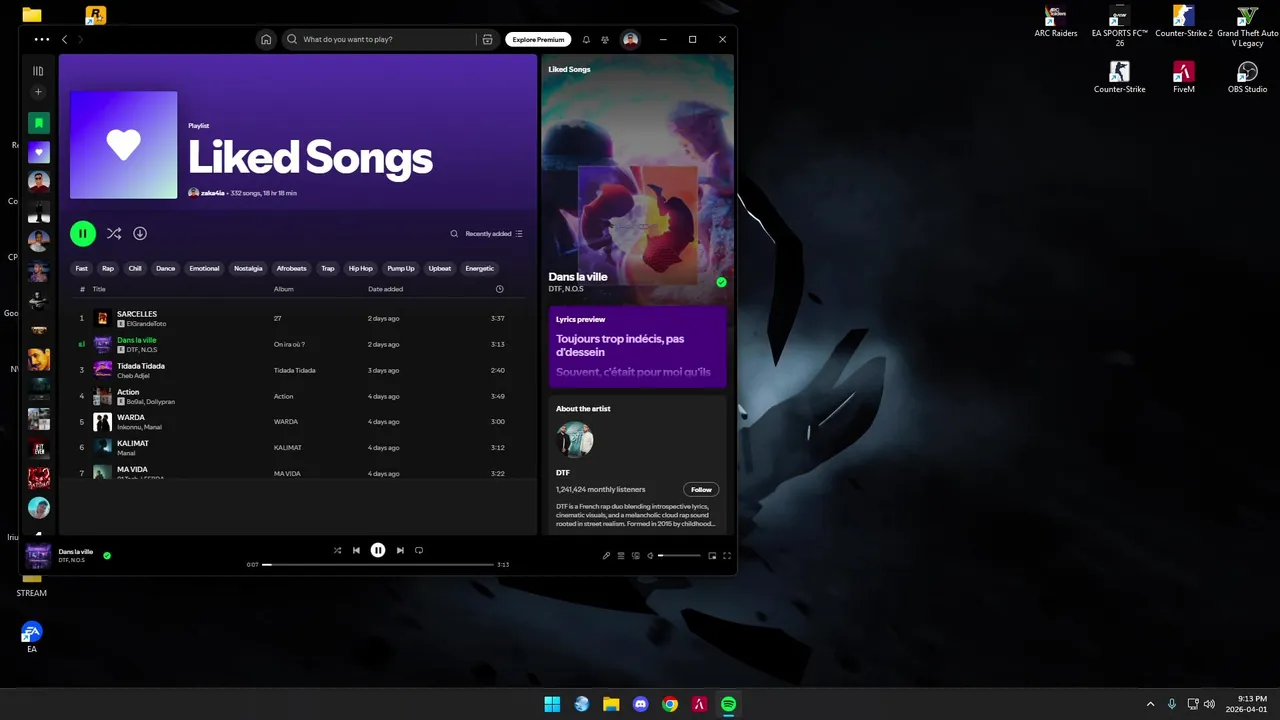Select the KALIMAT song title
The image size is (1280, 720).
(133, 443)
